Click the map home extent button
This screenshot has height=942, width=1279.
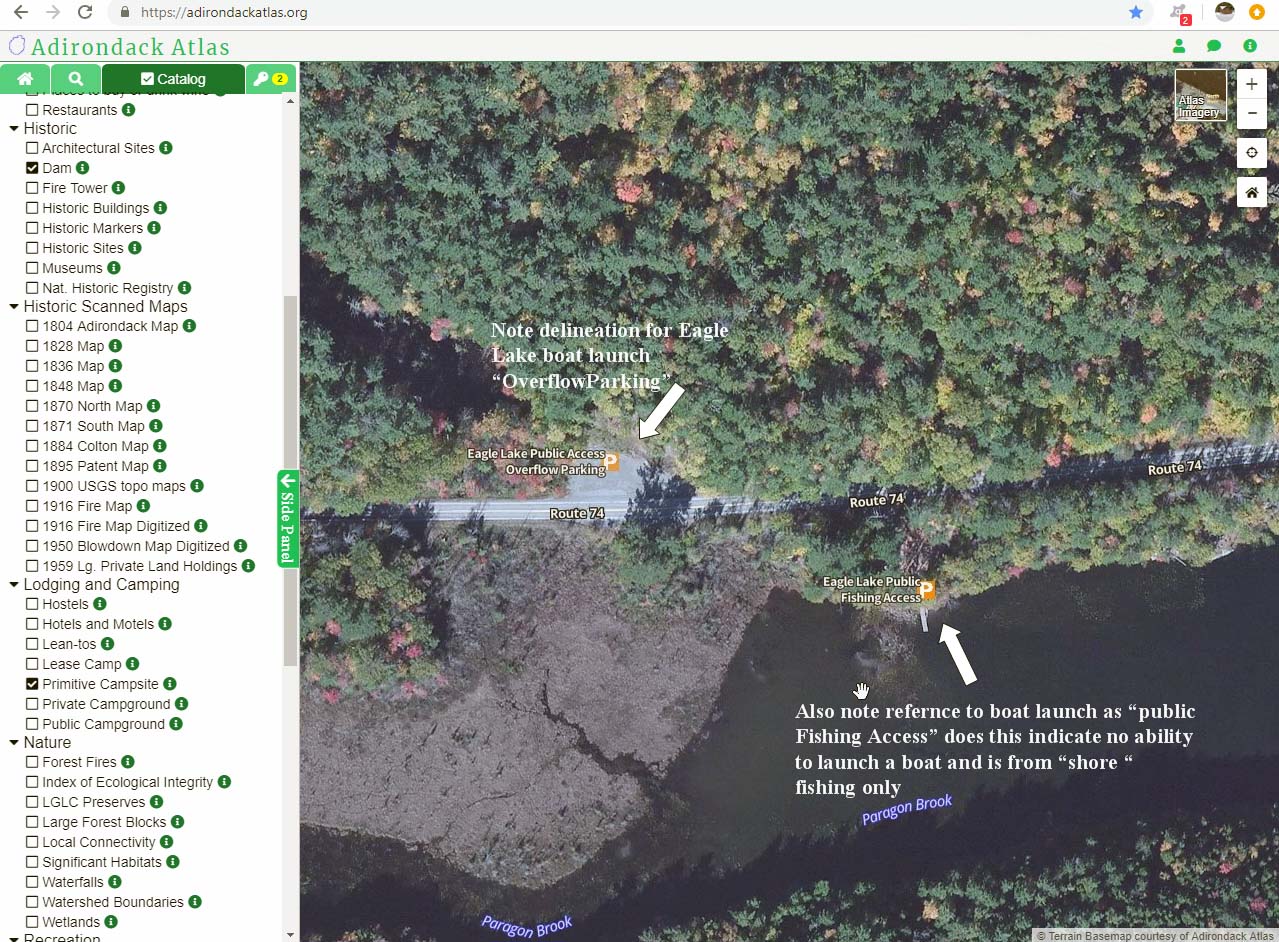(1251, 192)
